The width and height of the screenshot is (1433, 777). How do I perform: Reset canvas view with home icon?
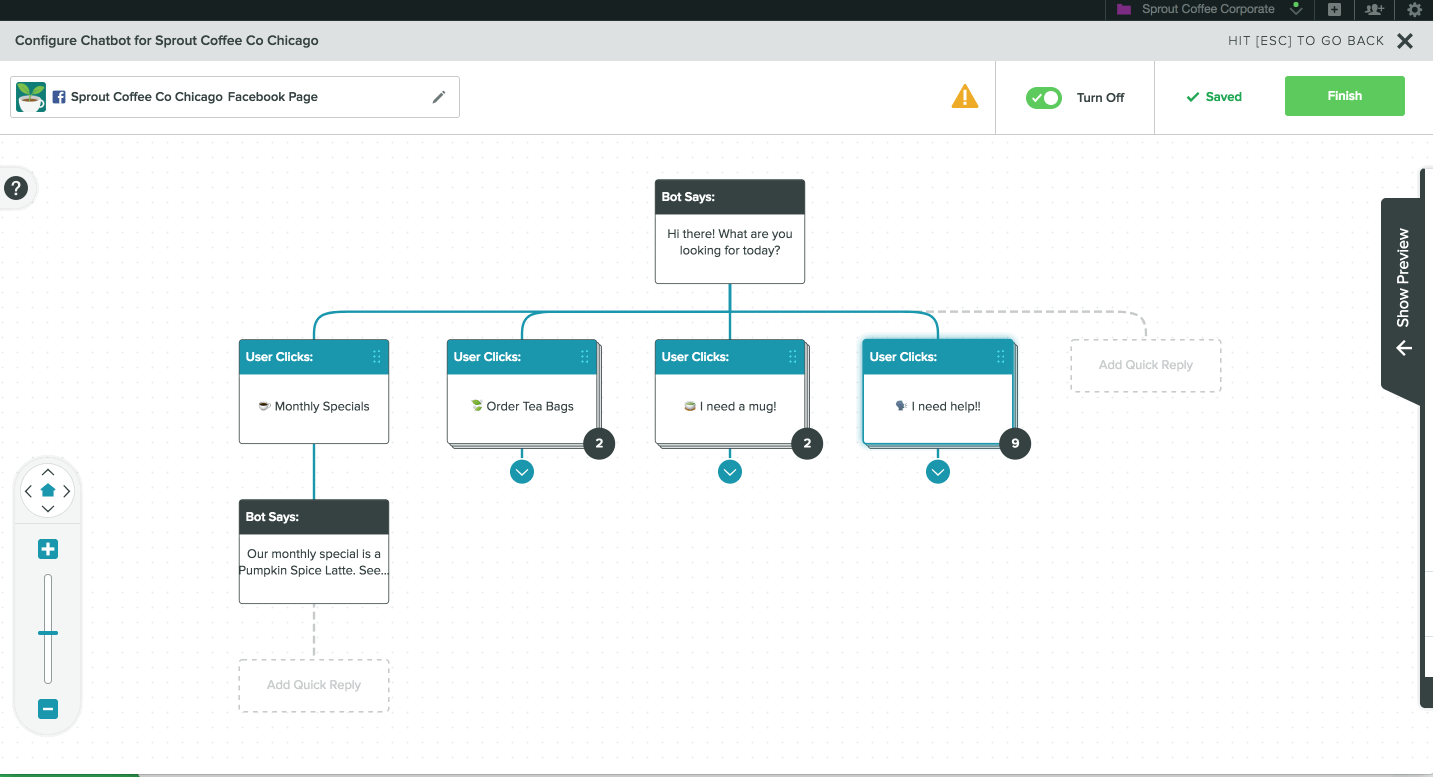click(48, 491)
